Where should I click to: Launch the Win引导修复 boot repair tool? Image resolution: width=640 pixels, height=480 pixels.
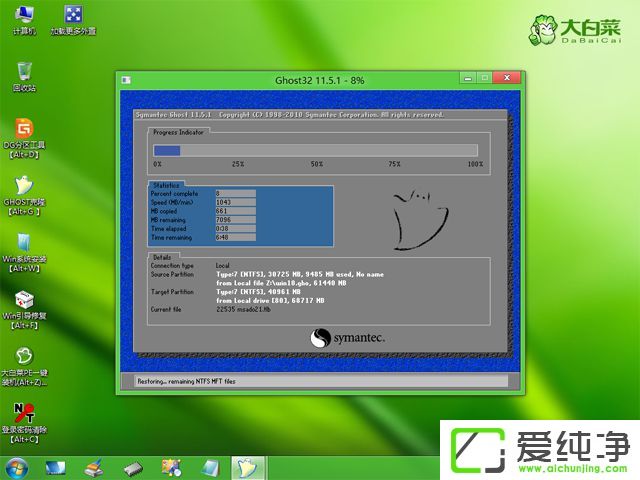(24, 301)
